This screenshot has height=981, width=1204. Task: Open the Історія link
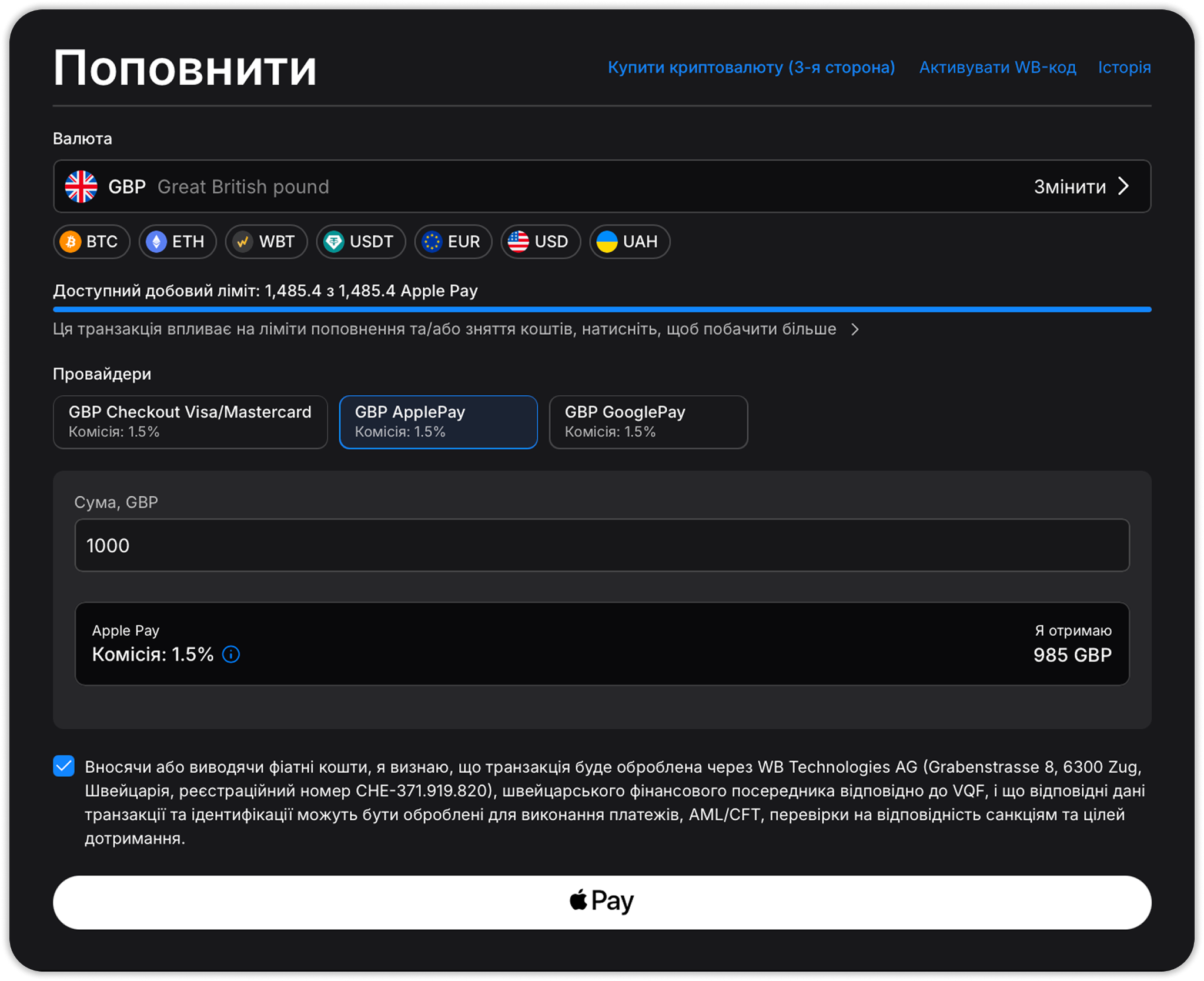pos(1125,68)
